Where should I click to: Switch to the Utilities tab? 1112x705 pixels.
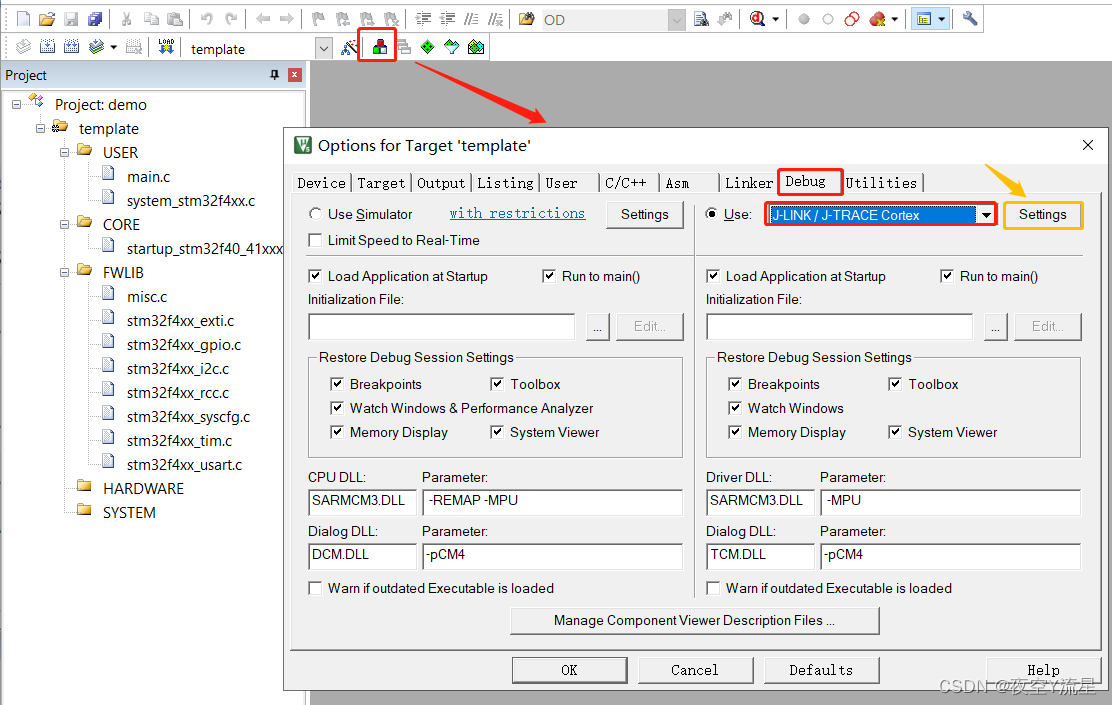coord(882,183)
